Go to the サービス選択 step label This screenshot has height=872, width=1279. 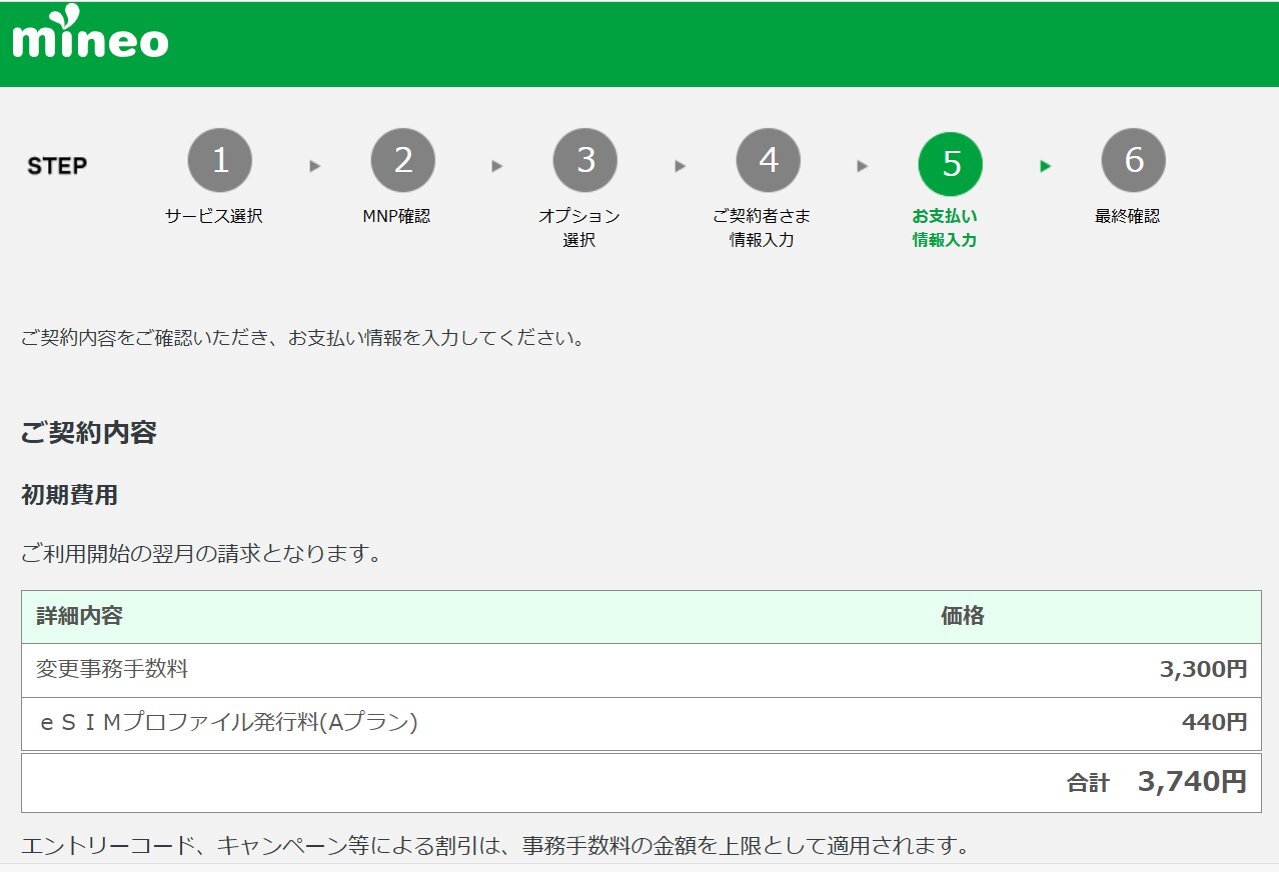[214, 216]
